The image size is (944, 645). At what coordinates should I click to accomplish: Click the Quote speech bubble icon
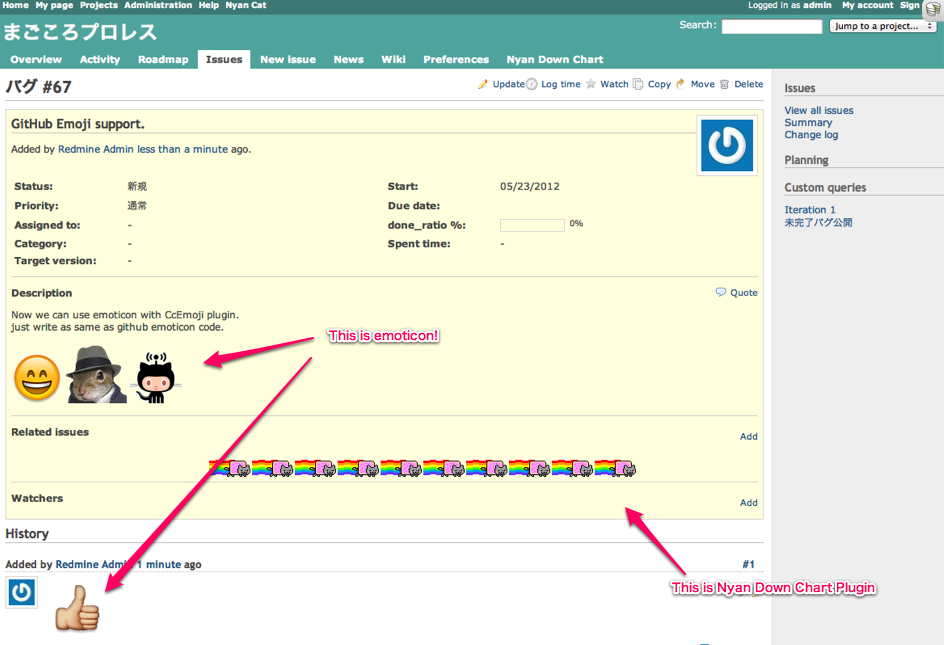click(721, 293)
